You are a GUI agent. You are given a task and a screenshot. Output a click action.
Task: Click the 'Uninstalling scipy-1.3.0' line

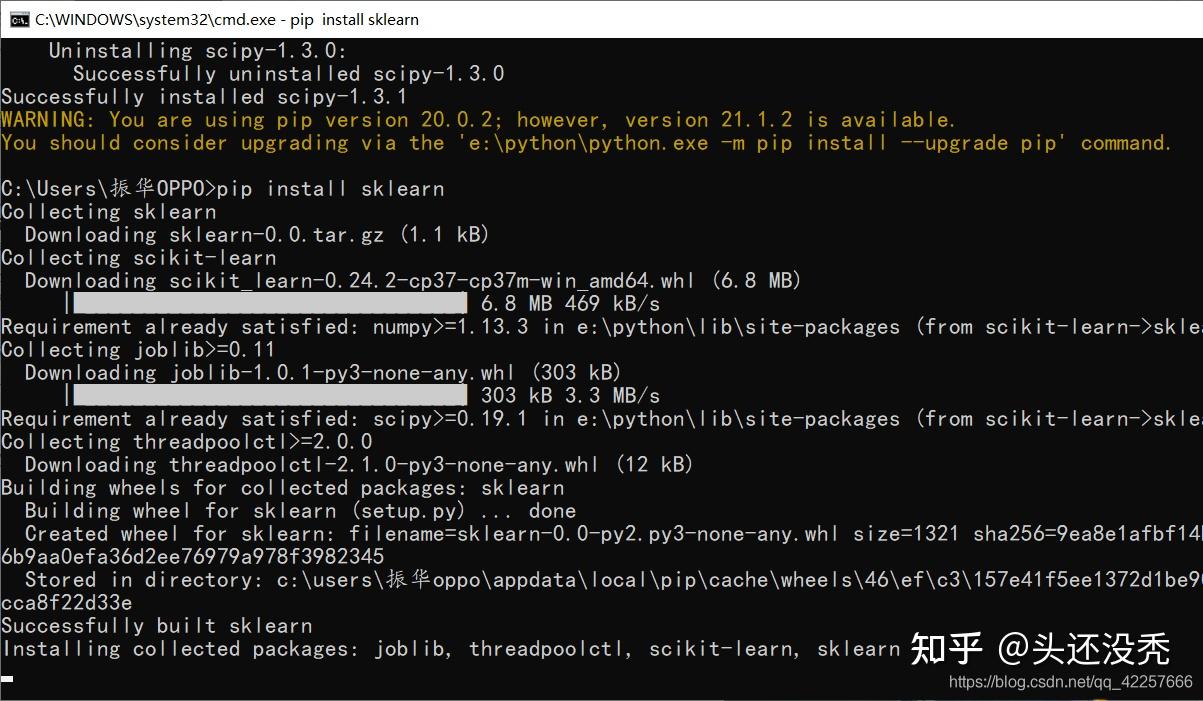[x=198, y=51]
